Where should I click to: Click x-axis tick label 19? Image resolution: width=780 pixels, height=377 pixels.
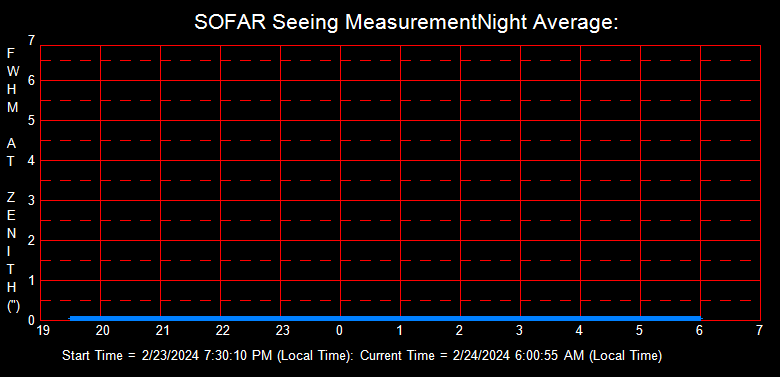(x=43, y=331)
